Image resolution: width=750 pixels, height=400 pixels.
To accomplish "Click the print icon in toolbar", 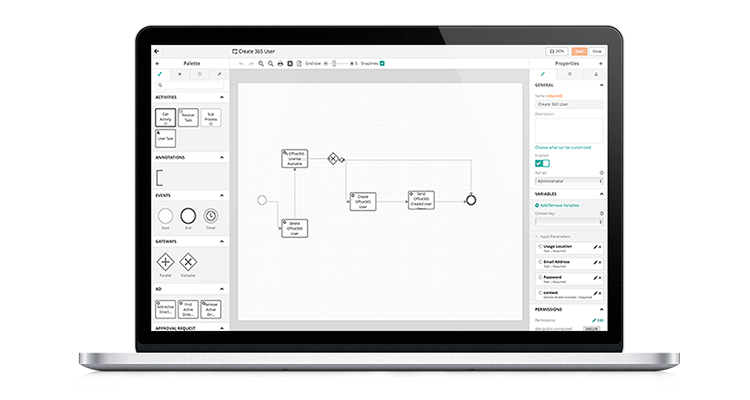I will point(280,63).
